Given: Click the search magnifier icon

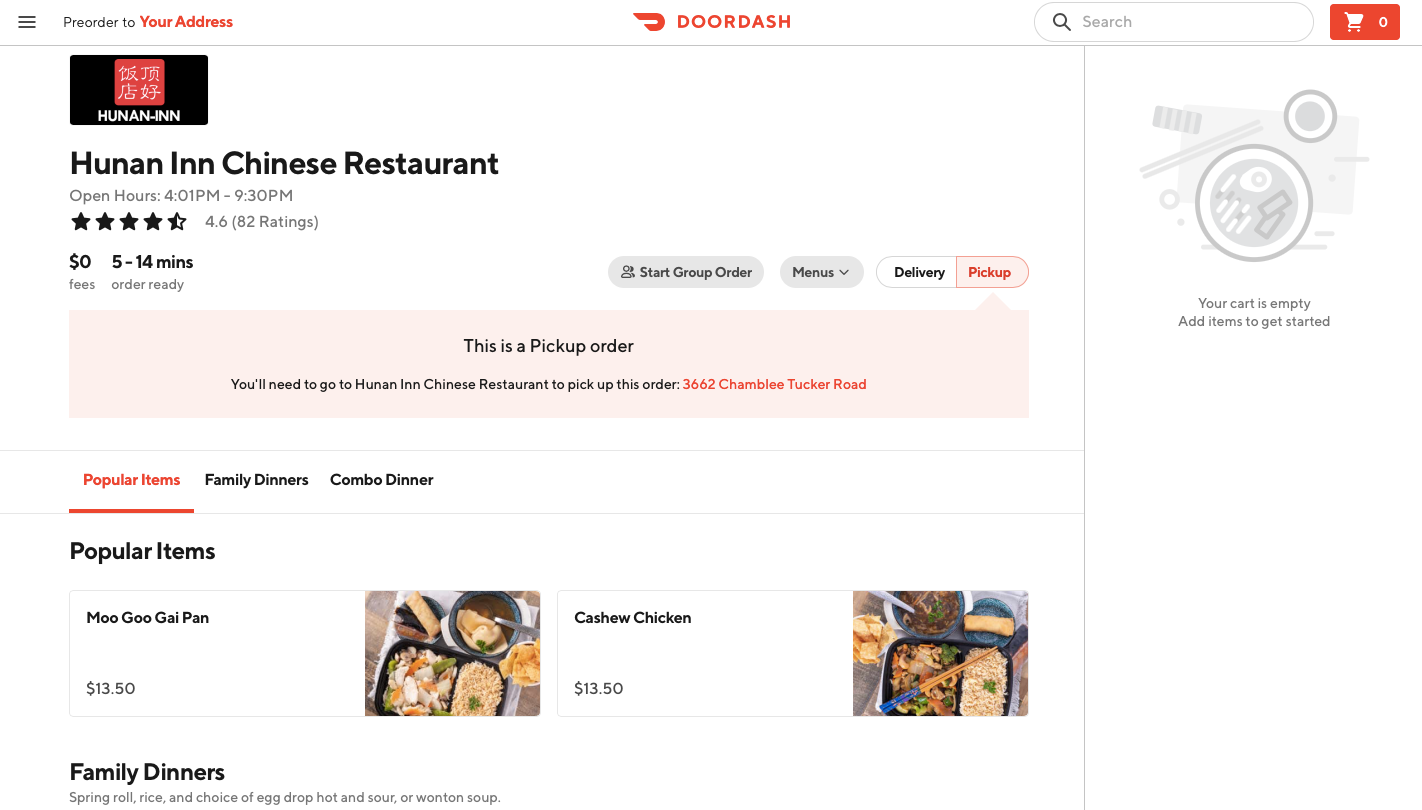Looking at the screenshot, I should pos(1062,22).
